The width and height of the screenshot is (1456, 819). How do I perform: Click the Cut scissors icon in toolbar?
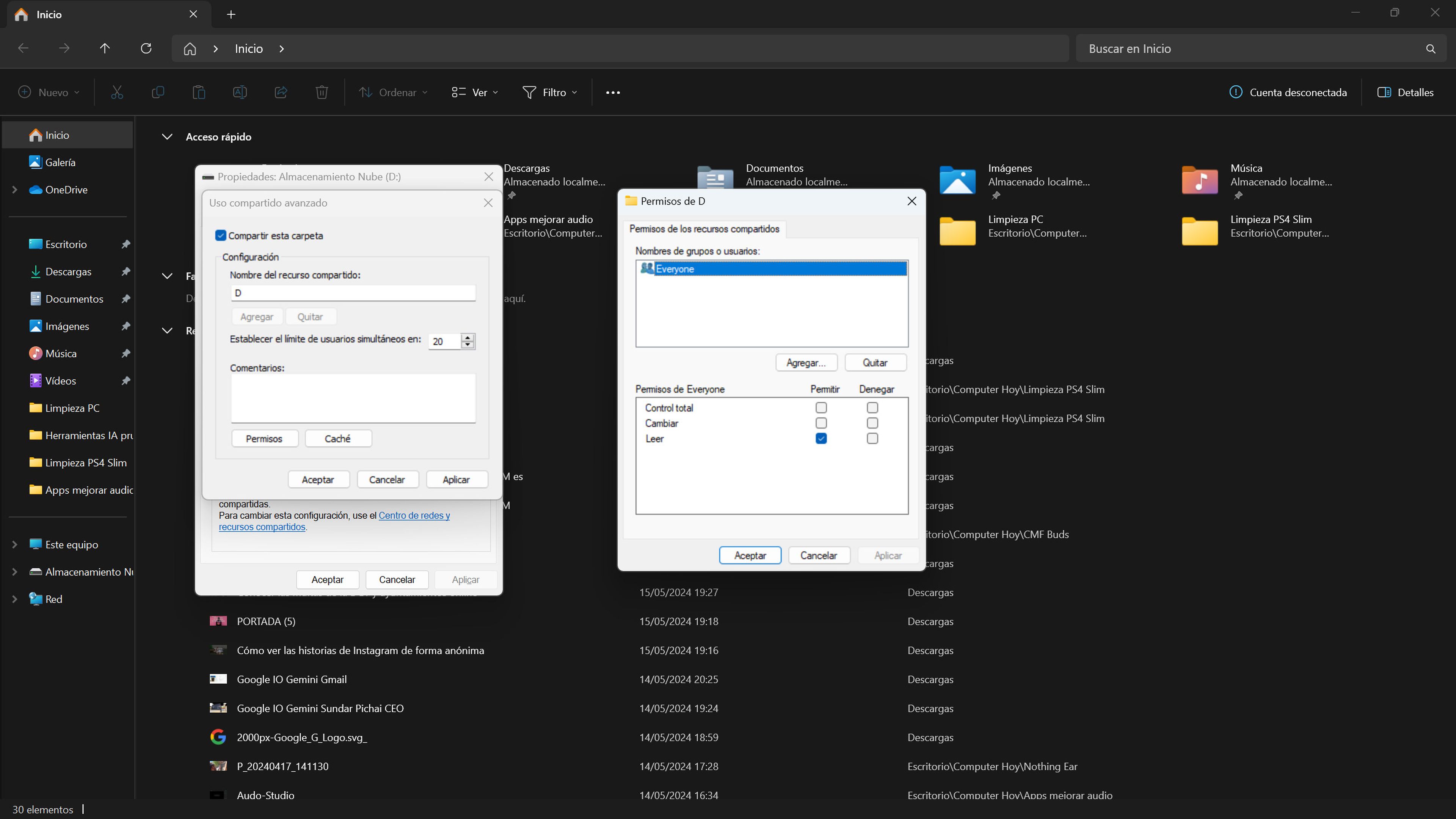click(x=117, y=92)
